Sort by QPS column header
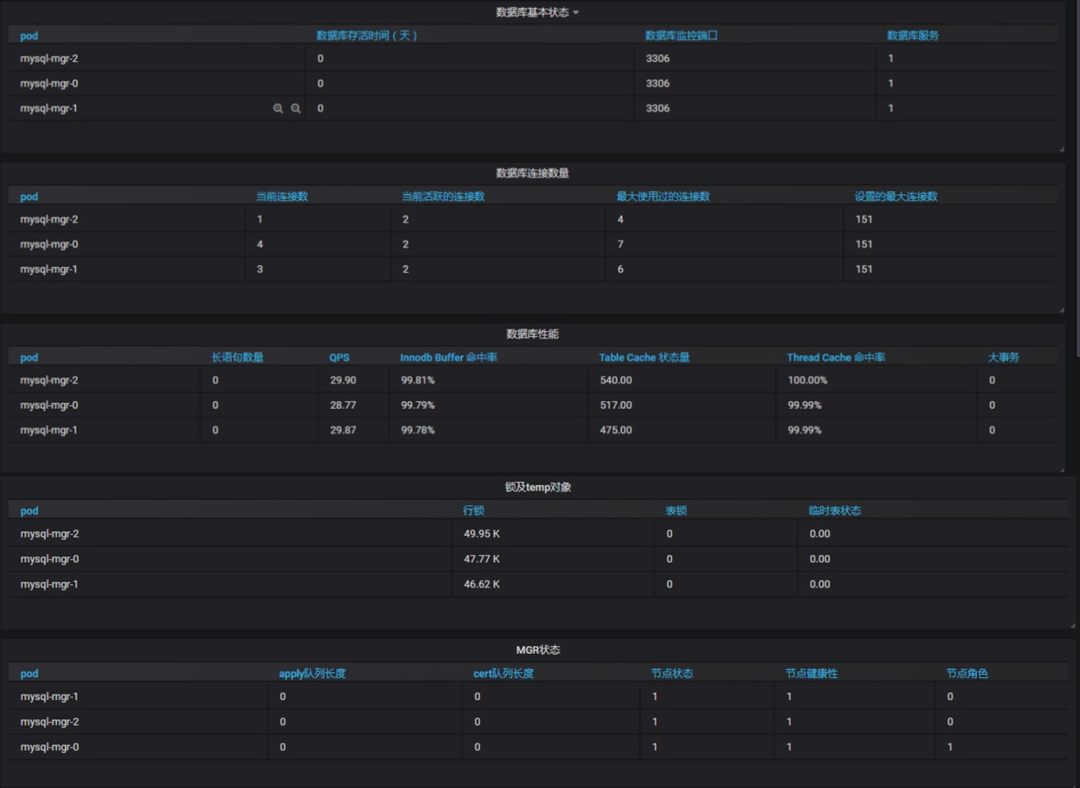The width and height of the screenshot is (1080, 788). [x=339, y=357]
